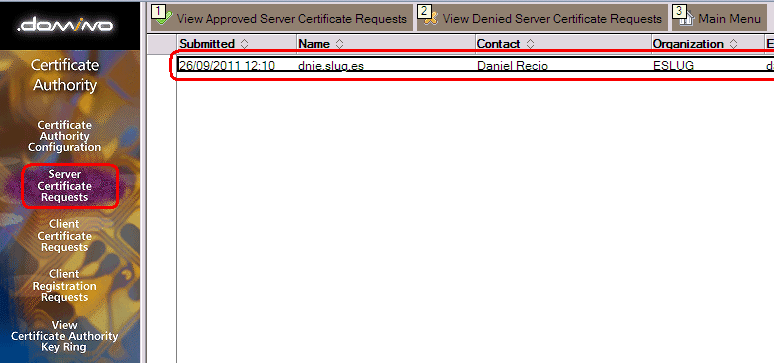774x363 pixels.
Task: Click the Name column header
Action: [386, 44]
